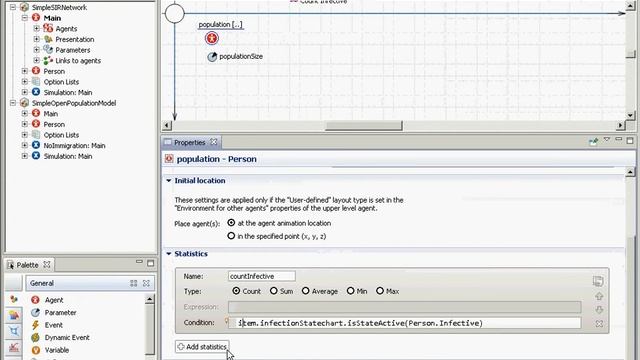The width and height of the screenshot is (640, 360).
Task: Click the SimpleSIRNetwork model icon
Action: 24,7
